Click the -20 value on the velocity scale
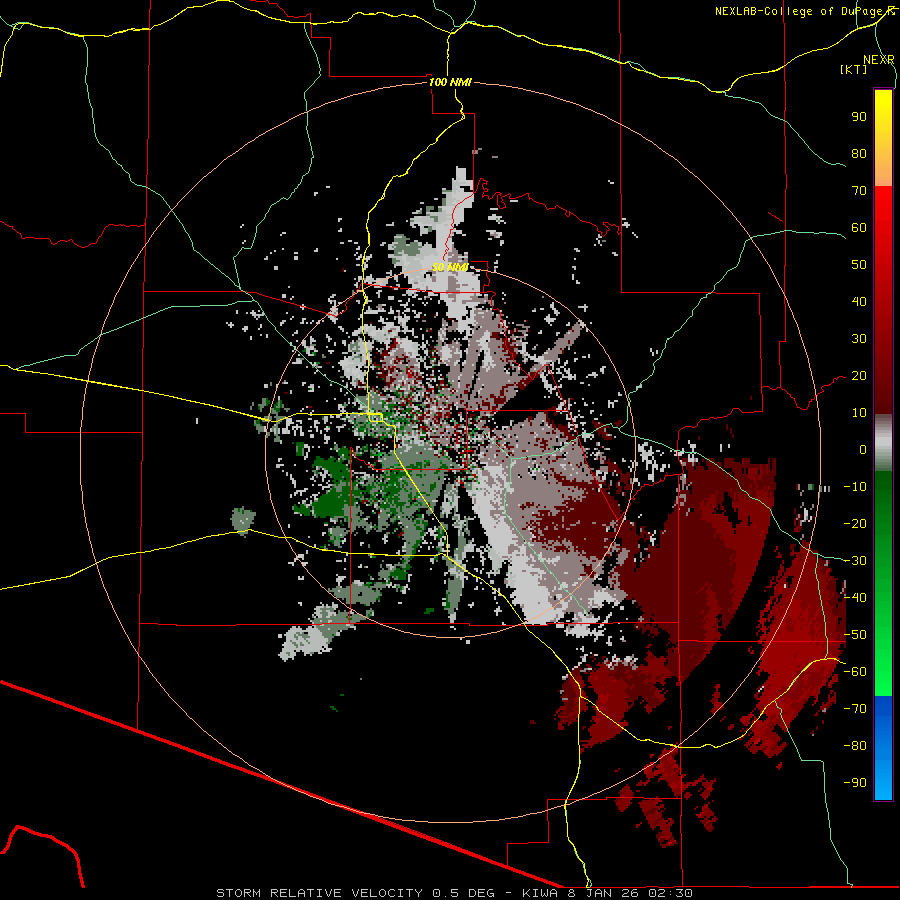The width and height of the screenshot is (900, 900). (x=855, y=523)
